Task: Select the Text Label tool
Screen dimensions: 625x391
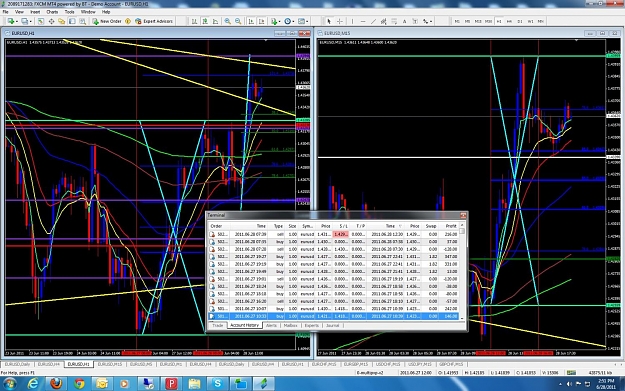Action: pyautogui.click(x=415, y=21)
